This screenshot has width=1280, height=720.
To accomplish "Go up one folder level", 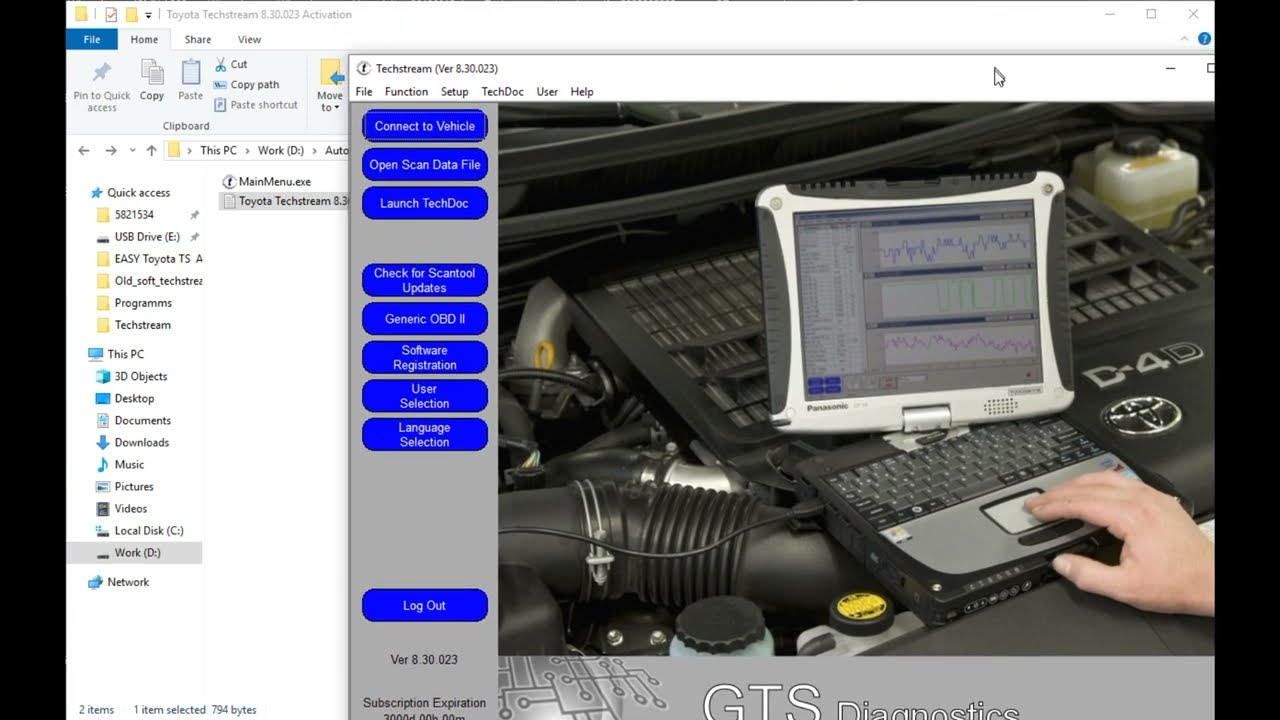I will click(151, 151).
